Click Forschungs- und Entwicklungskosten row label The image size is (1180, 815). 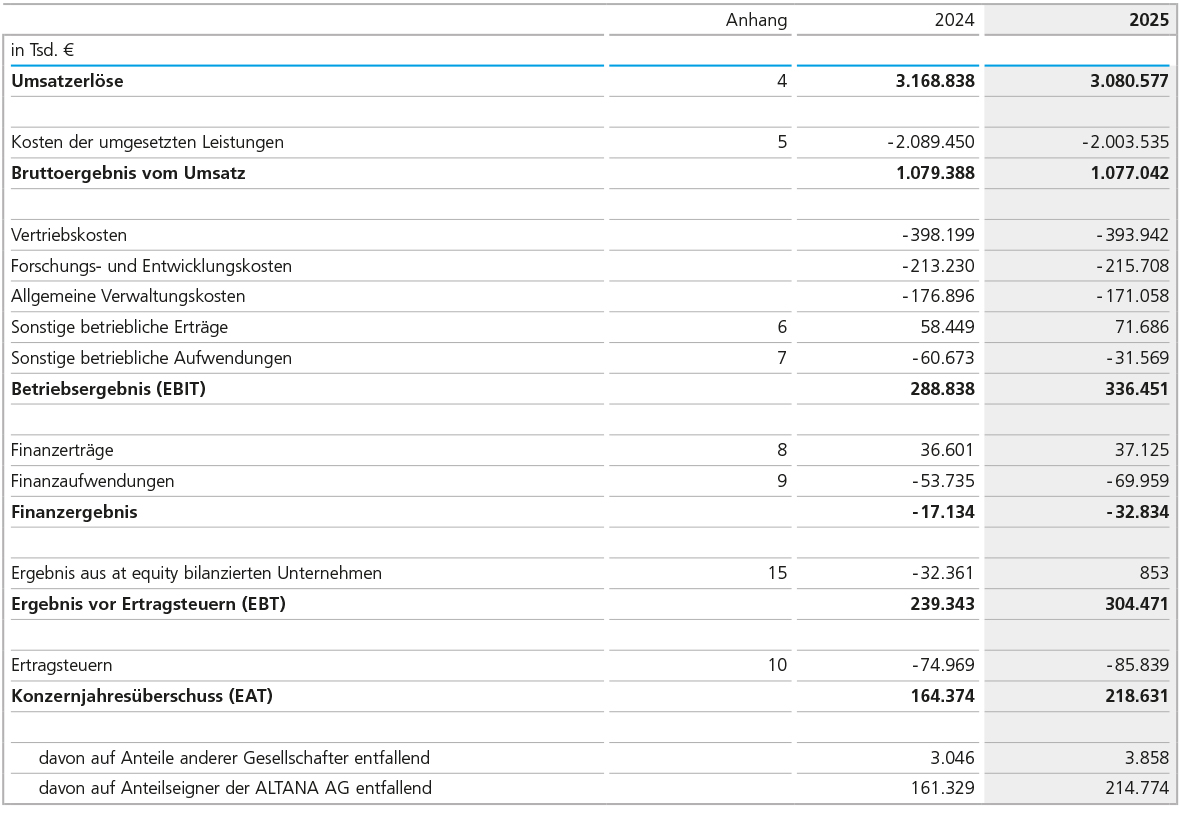[x=151, y=266]
